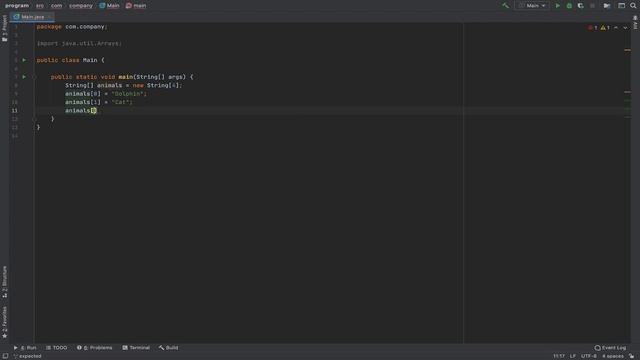Click 'com.company' on the package line
This screenshot has width=640, height=360.
point(84,27)
